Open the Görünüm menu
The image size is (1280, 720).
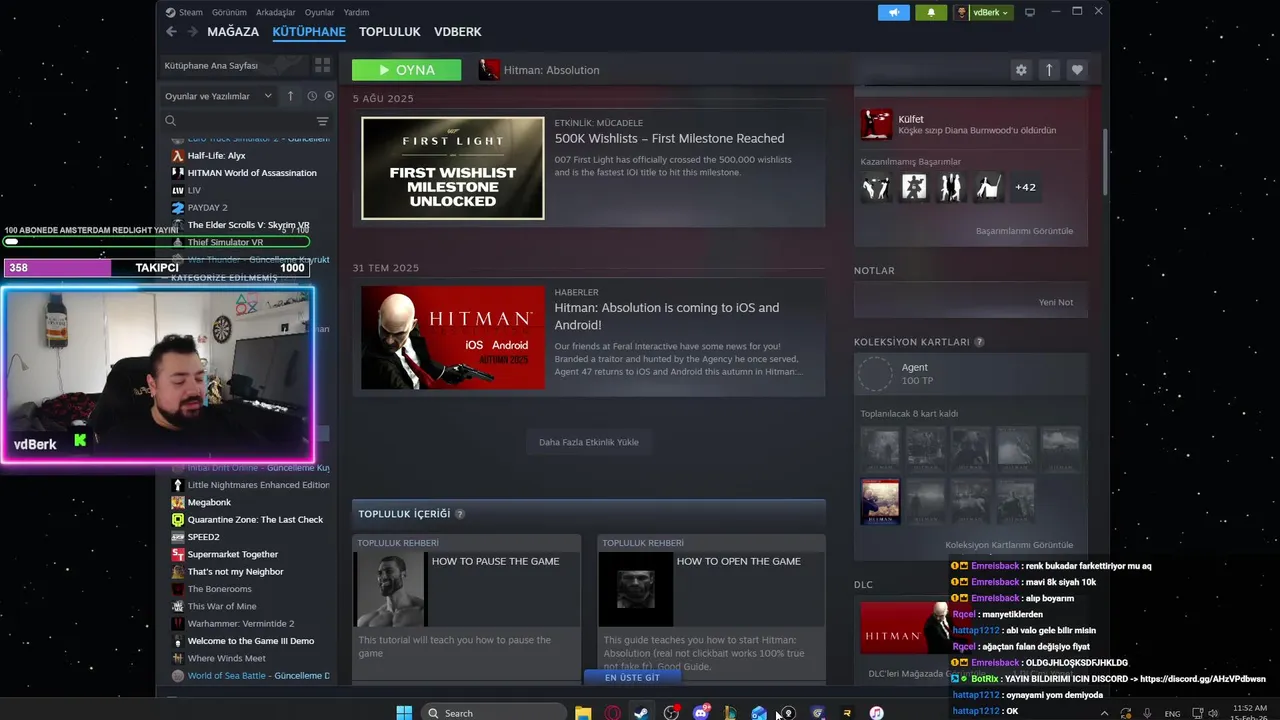pyautogui.click(x=229, y=12)
